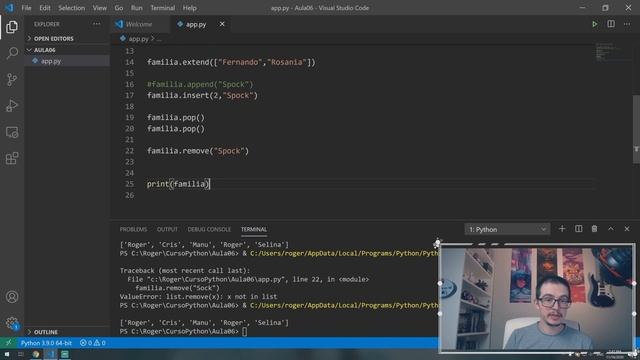Open the Extensions view
The image size is (640, 360).
(12, 158)
